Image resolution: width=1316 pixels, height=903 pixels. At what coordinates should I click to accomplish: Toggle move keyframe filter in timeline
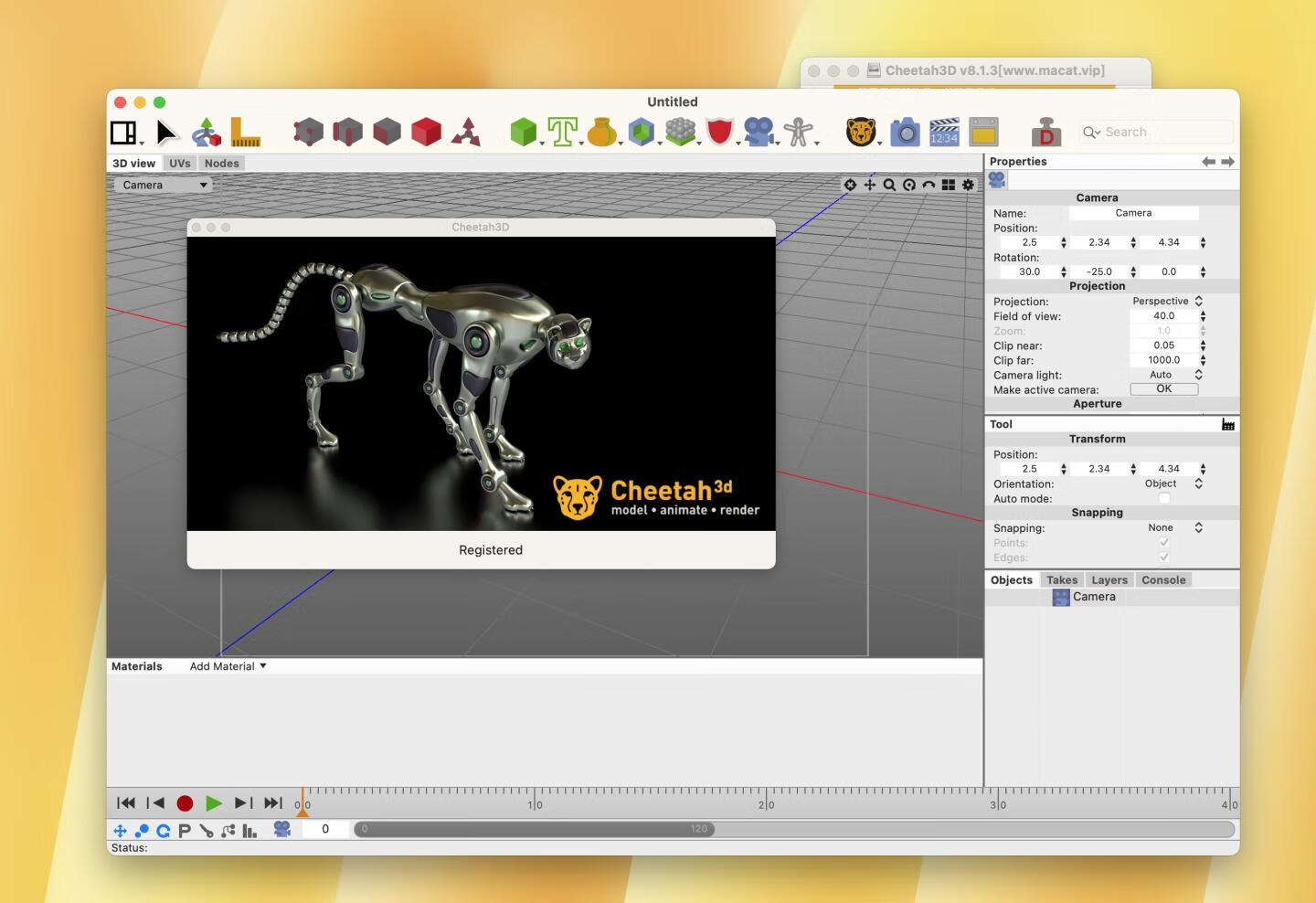(120, 830)
